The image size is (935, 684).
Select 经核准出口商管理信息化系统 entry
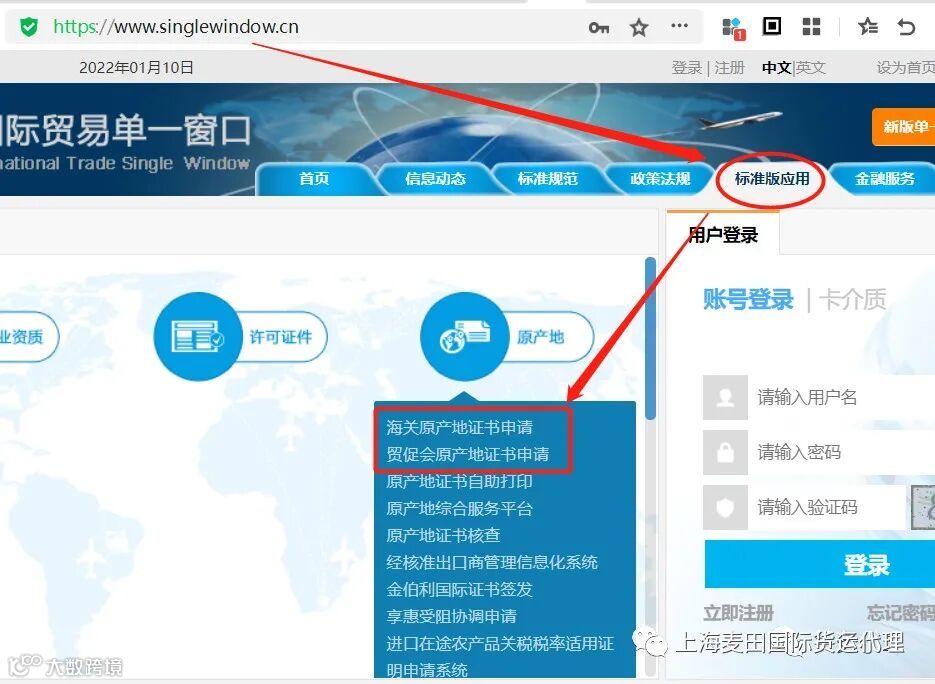(492, 562)
